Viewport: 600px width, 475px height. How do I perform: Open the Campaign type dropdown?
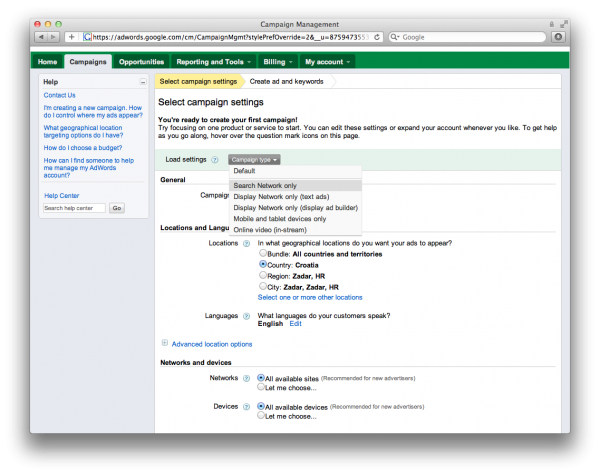click(254, 160)
